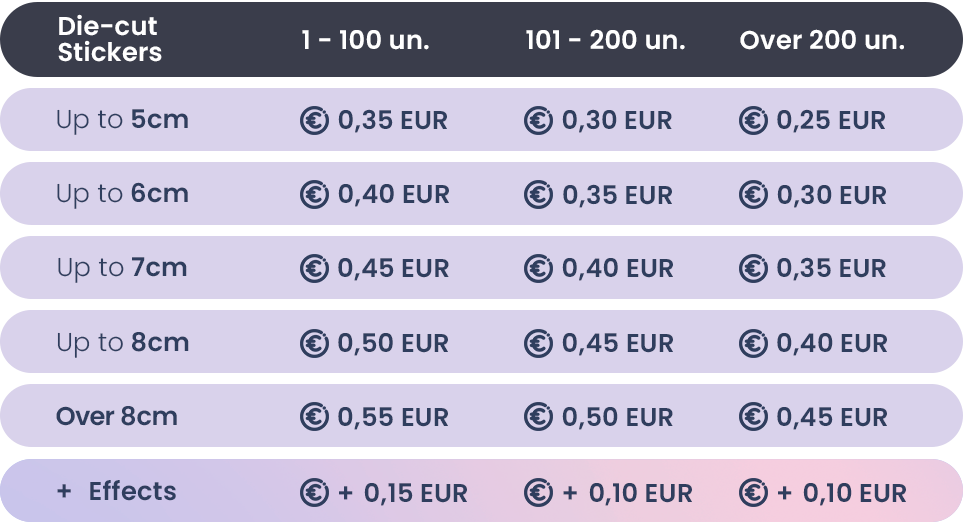The image size is (964, 522).
Task: Click the euro icon beside 0,35 EUR for Up to 5cm
Action: click(315, 121)
